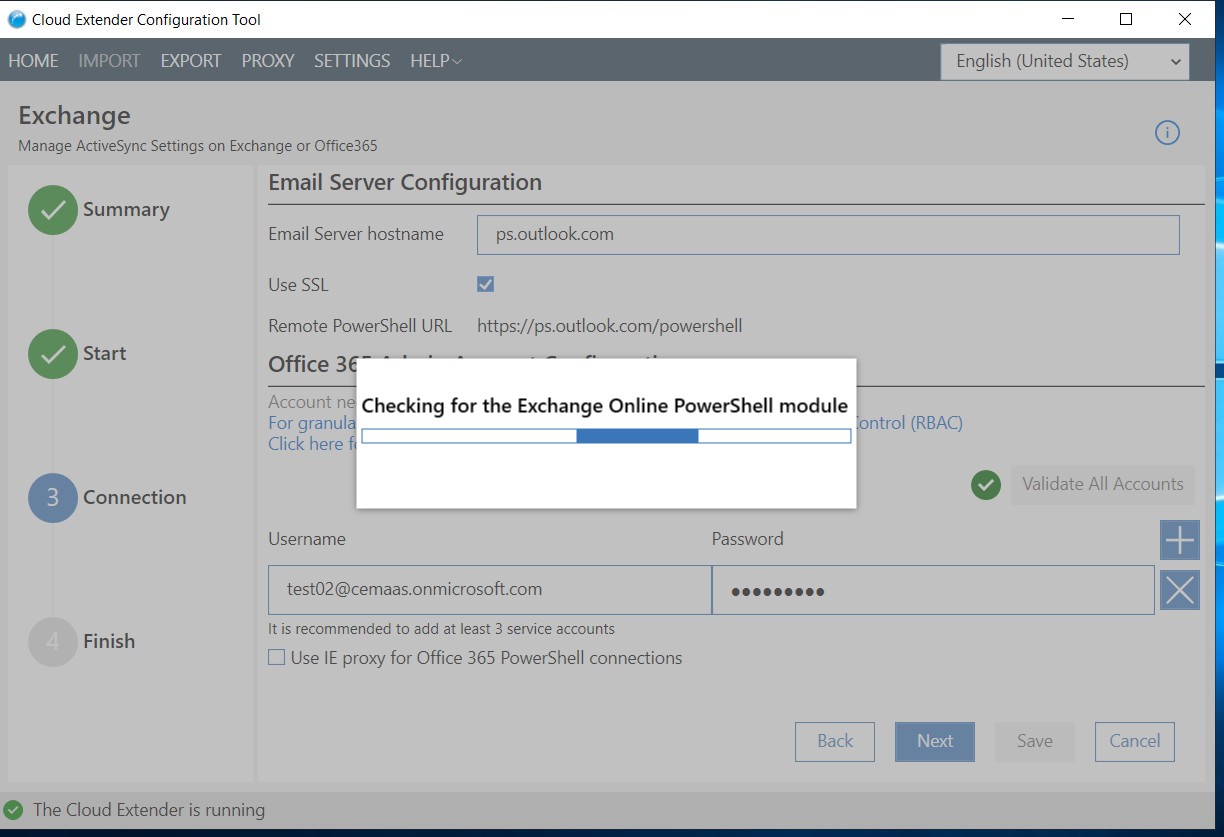1224x837 pixels.
Task: Enable IE proxy for Office 365 PowerShell connections
Action: coord(275,657)
